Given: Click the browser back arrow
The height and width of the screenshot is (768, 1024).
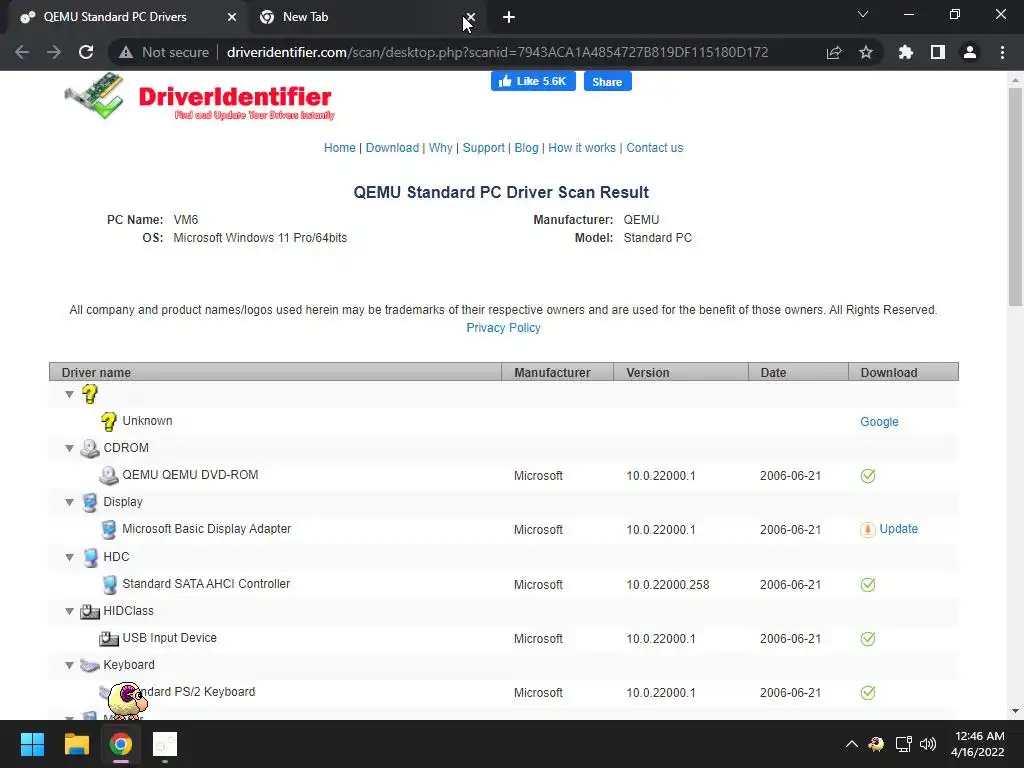Looking at the screenshot, I should tap(22, 52).
